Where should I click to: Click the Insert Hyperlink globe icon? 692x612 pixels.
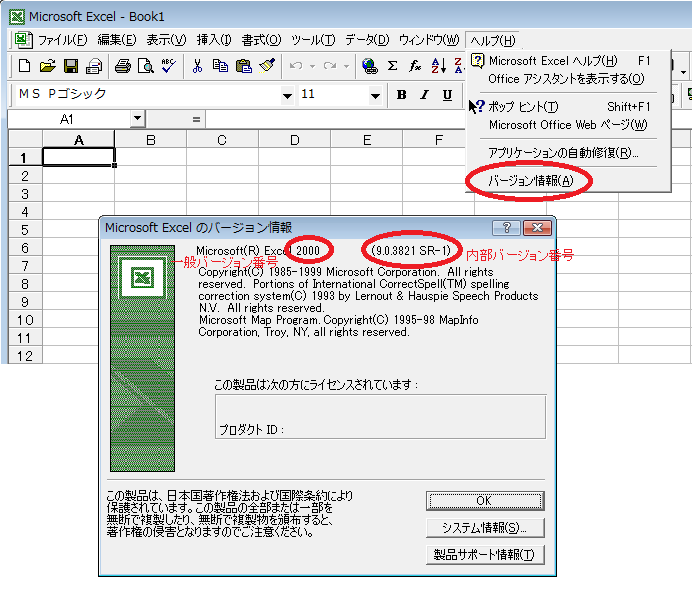pos(369,66)
